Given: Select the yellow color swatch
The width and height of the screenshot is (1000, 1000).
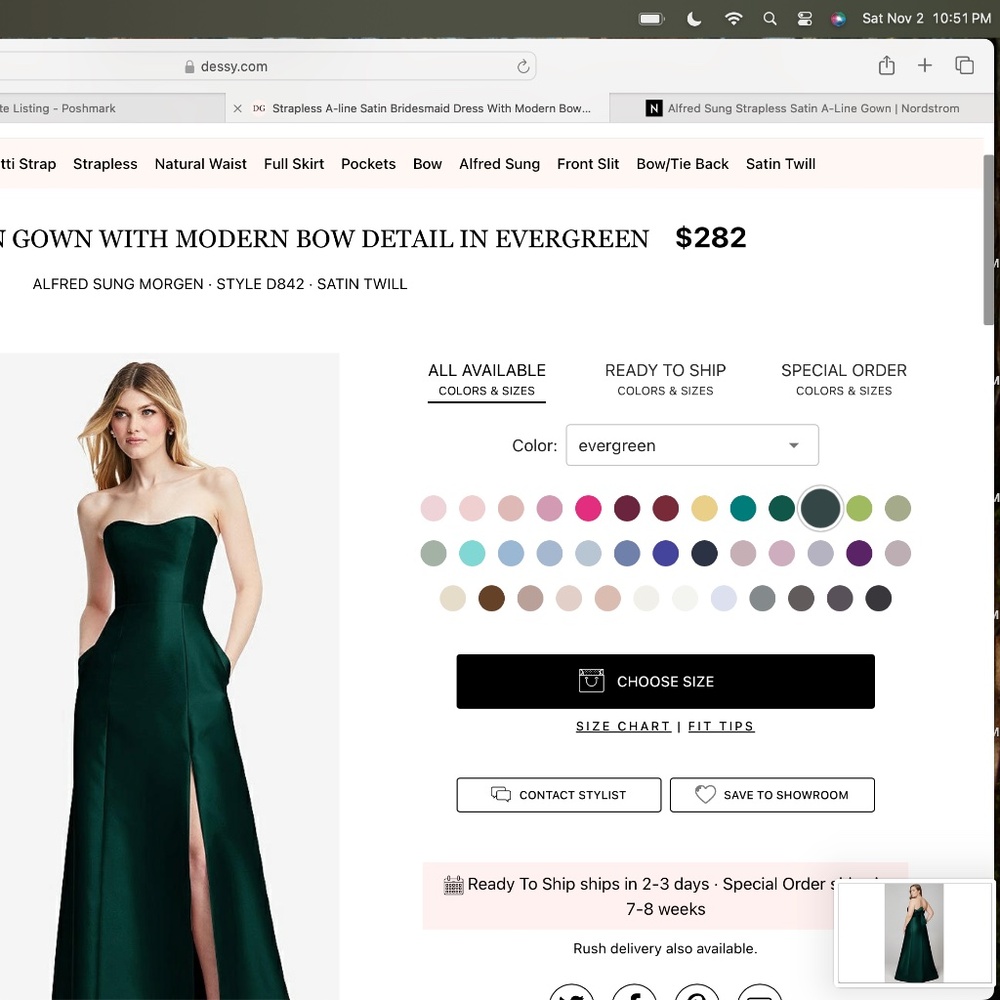Looking at the screenshot, I should 704,508.
